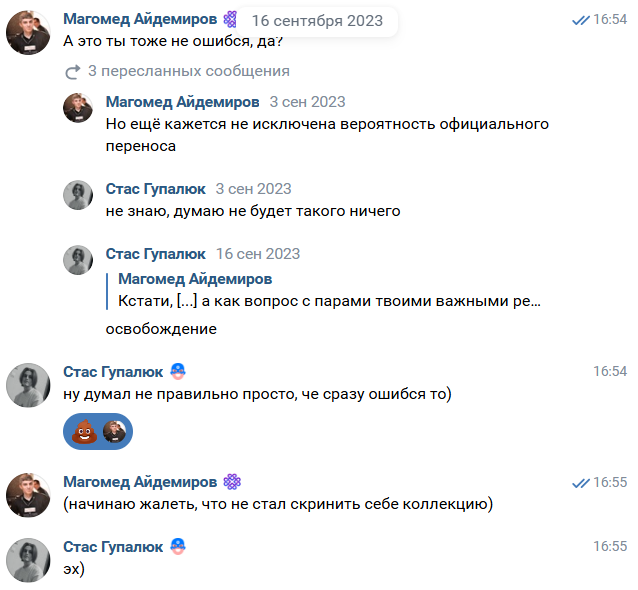Image resolution: width=638 pixels, height=590 pixels.
Task: Click the blue helmet status icon beside last Стас Гупалюк
Action: tap(178, 546)
